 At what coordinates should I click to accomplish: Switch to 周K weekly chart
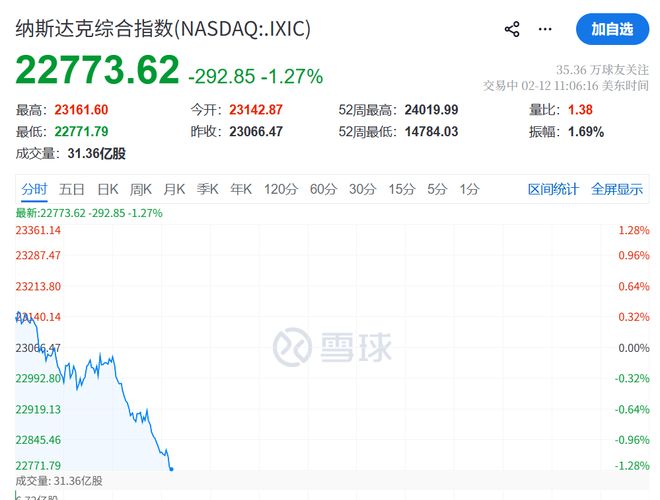141,189
